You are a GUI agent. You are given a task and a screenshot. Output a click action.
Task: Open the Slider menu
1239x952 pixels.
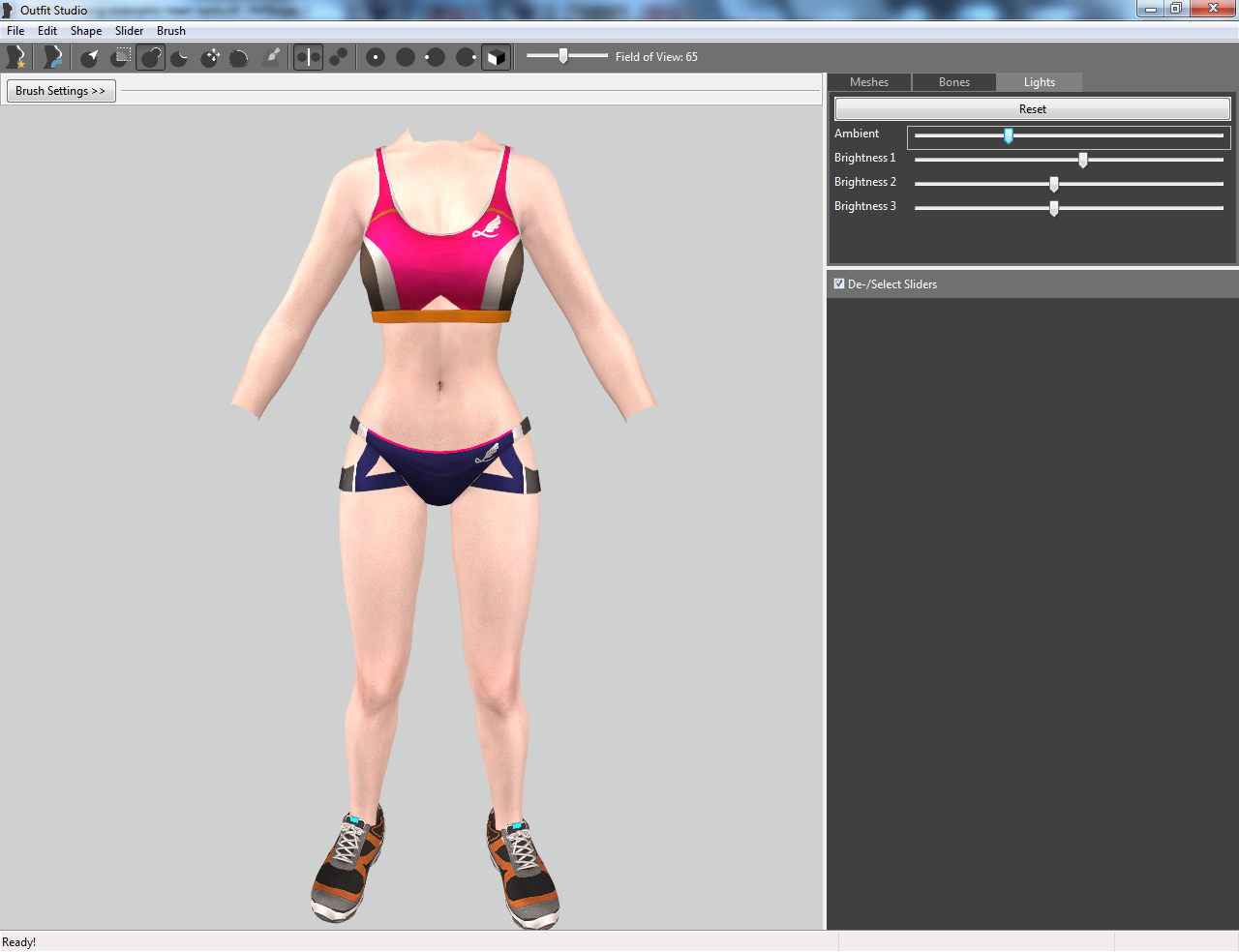click(130, 31)
